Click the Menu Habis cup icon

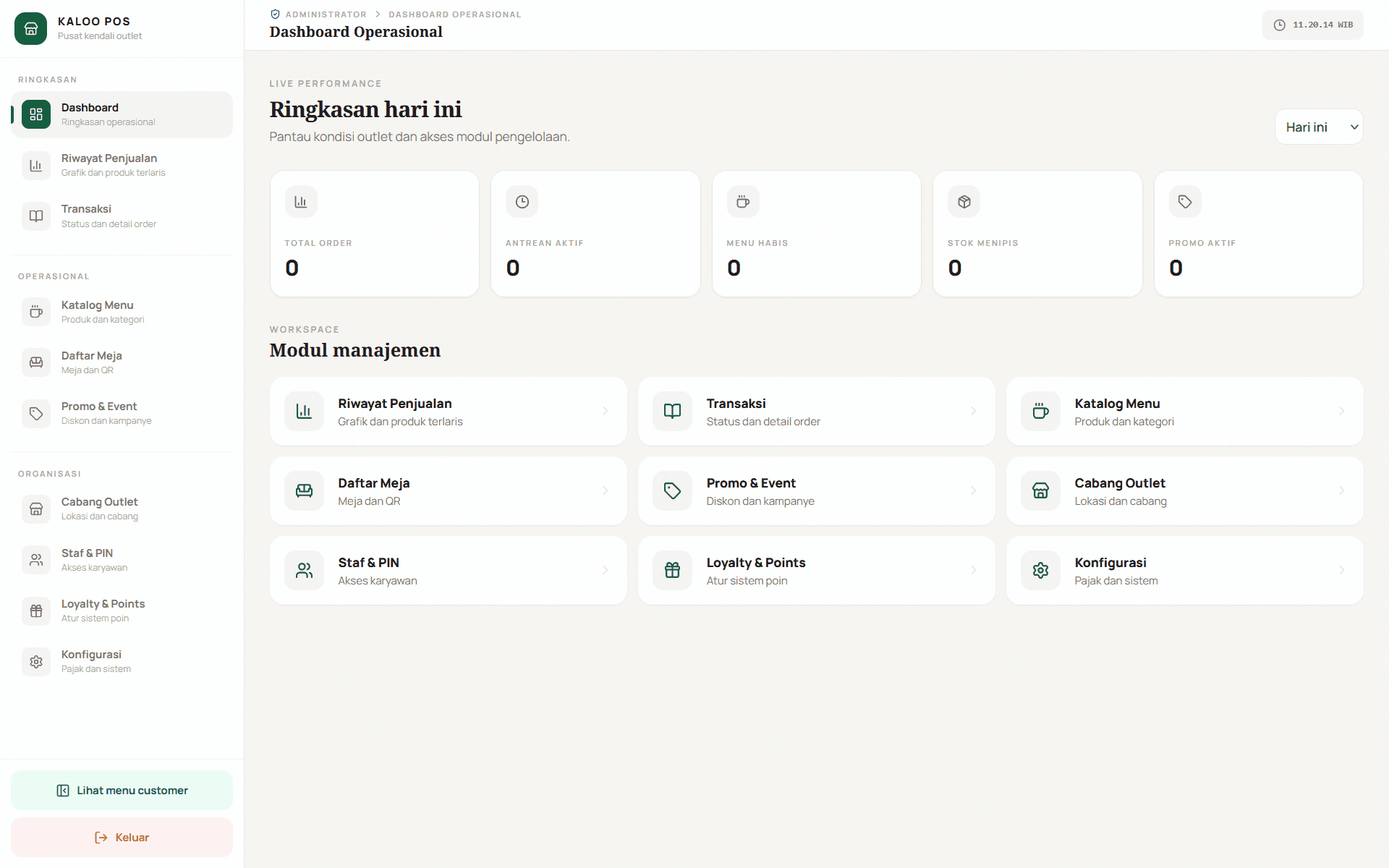tap(743, 202)
